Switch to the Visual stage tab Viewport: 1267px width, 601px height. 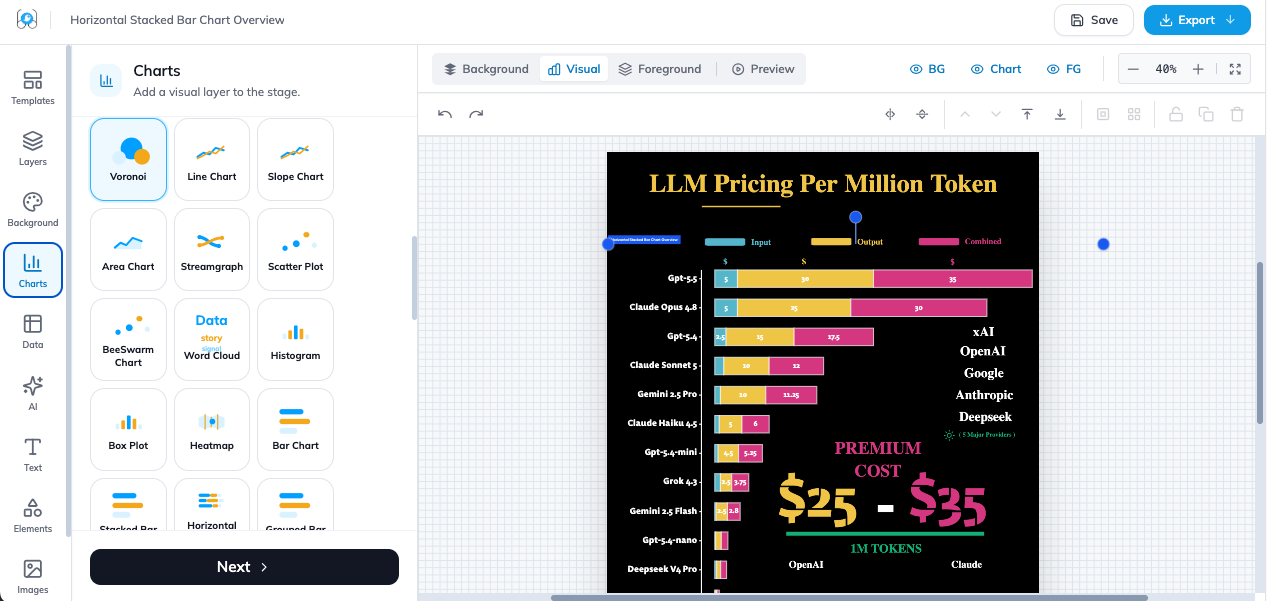pyautogui.click(x=574, y=69)
